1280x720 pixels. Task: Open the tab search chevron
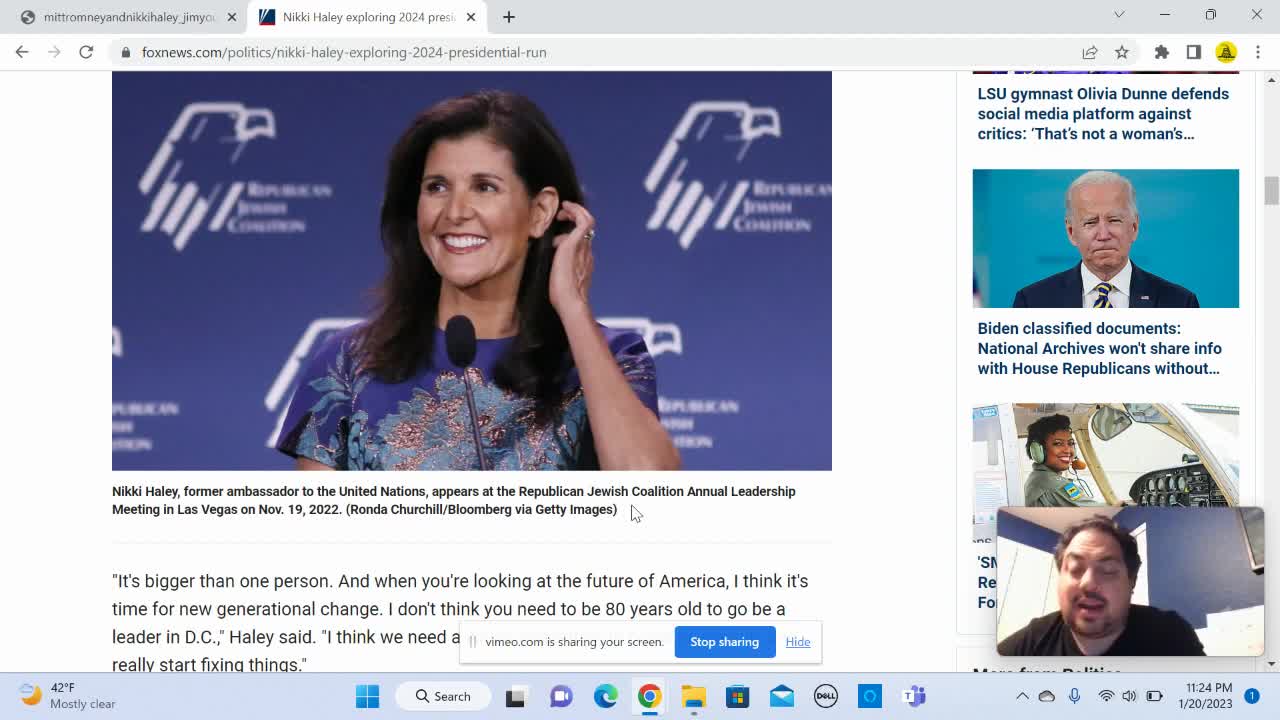click(1119, 15)
